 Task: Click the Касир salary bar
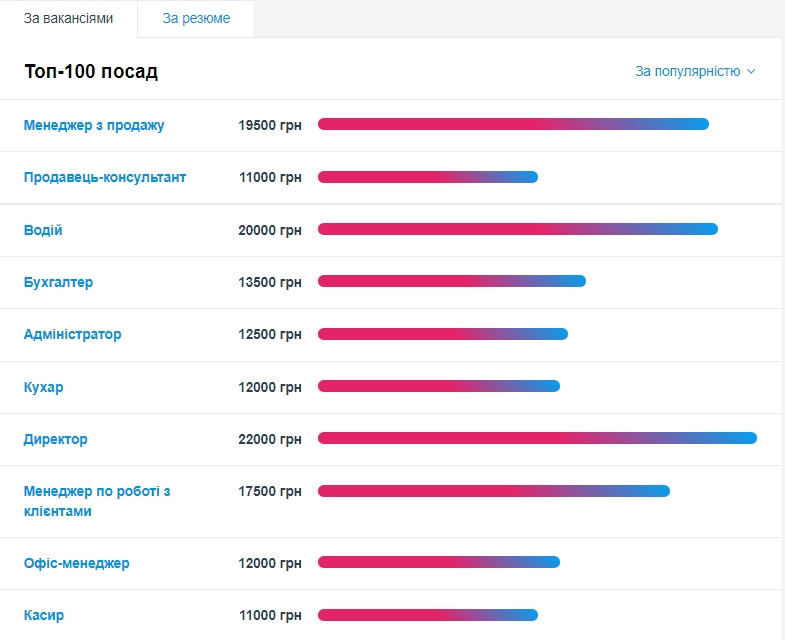pos(427,614)
